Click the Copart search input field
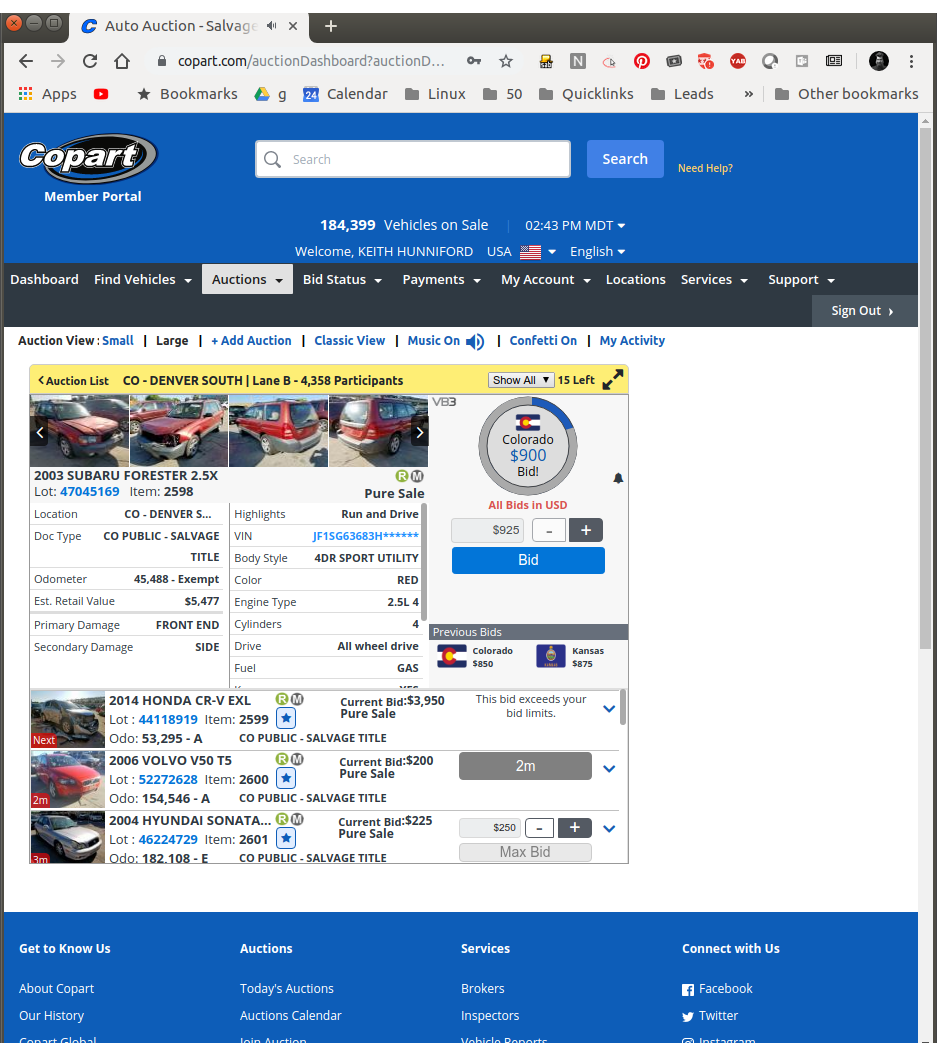Screen dimensions: 937x1056 tap(413, 159)
